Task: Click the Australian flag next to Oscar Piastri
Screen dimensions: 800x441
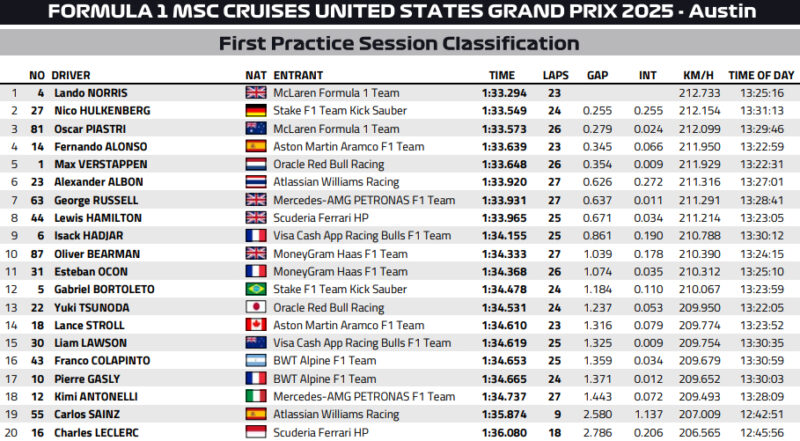Action: pyautogui.click(x=256, y=128)
